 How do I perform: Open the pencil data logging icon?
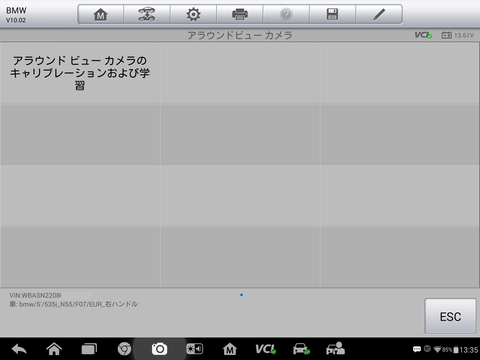coord(379,14)
